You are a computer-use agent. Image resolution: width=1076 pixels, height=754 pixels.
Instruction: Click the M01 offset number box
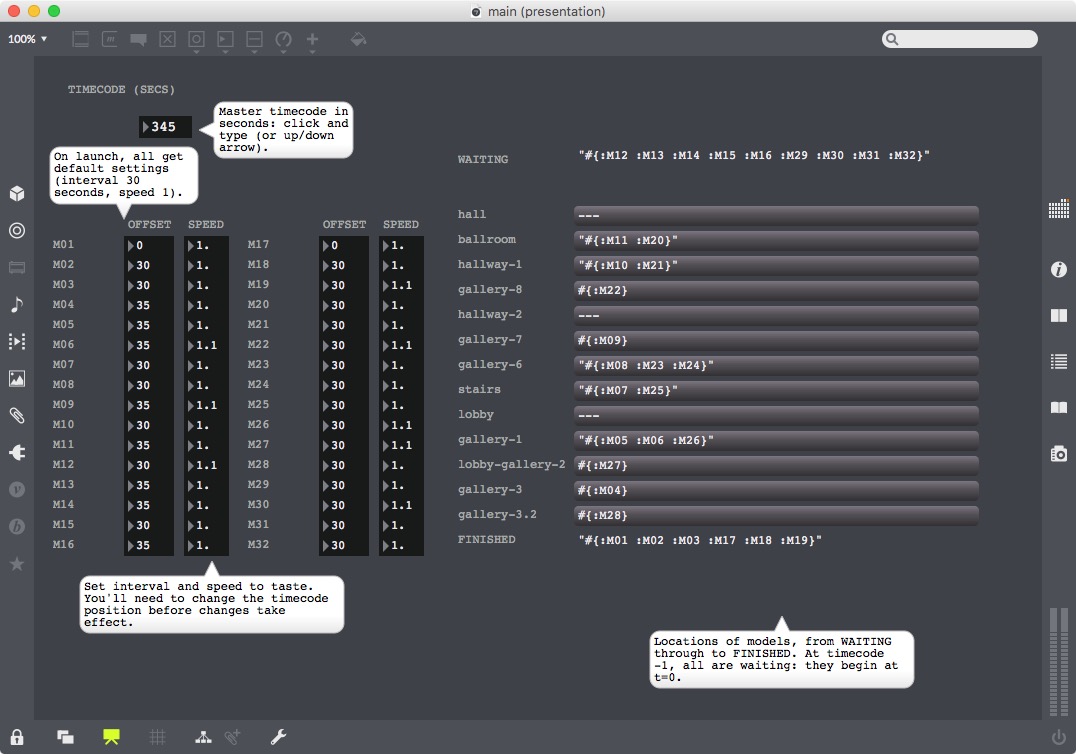pos(149,245)
